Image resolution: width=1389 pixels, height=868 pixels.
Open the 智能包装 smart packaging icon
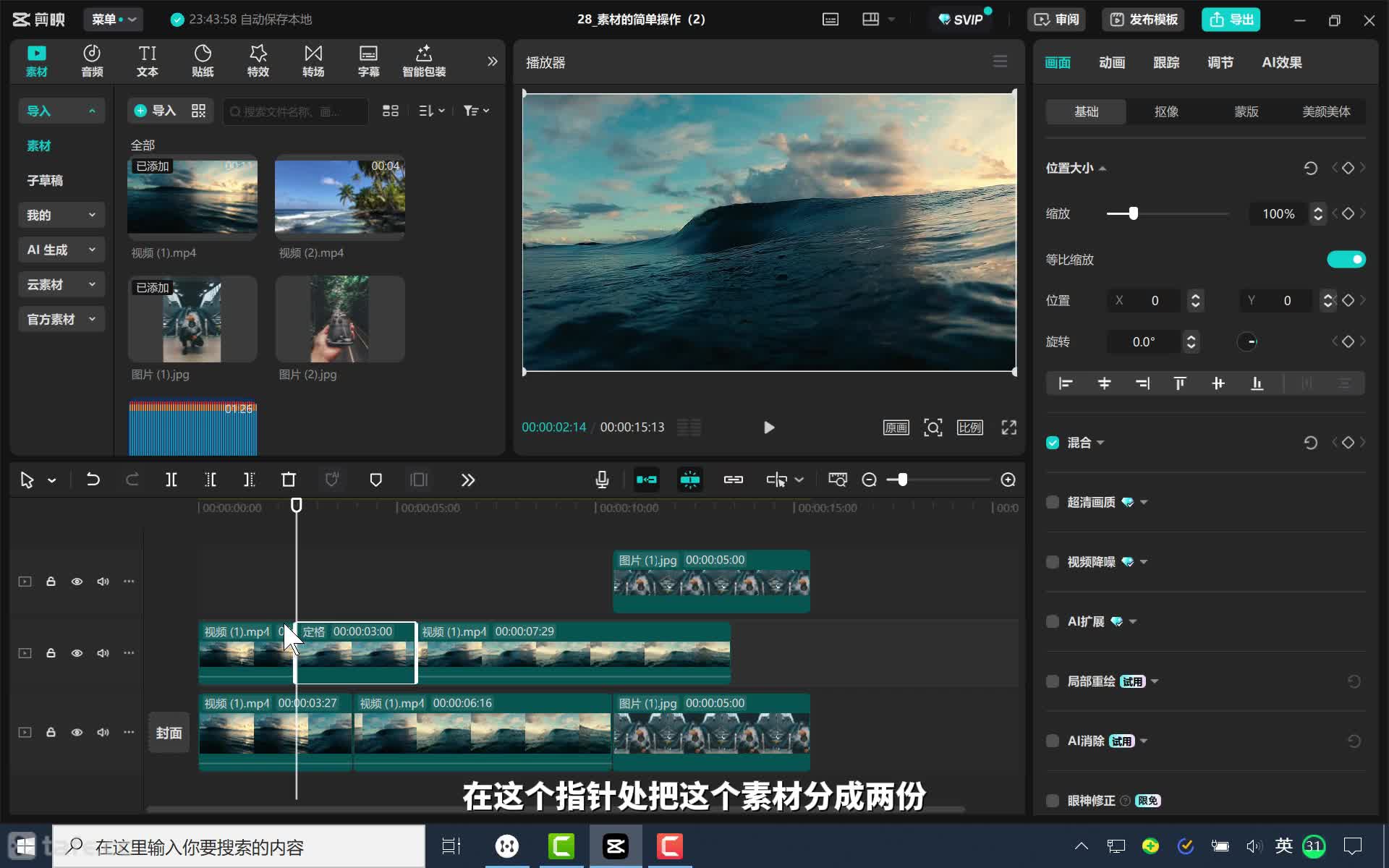(424, 61)
